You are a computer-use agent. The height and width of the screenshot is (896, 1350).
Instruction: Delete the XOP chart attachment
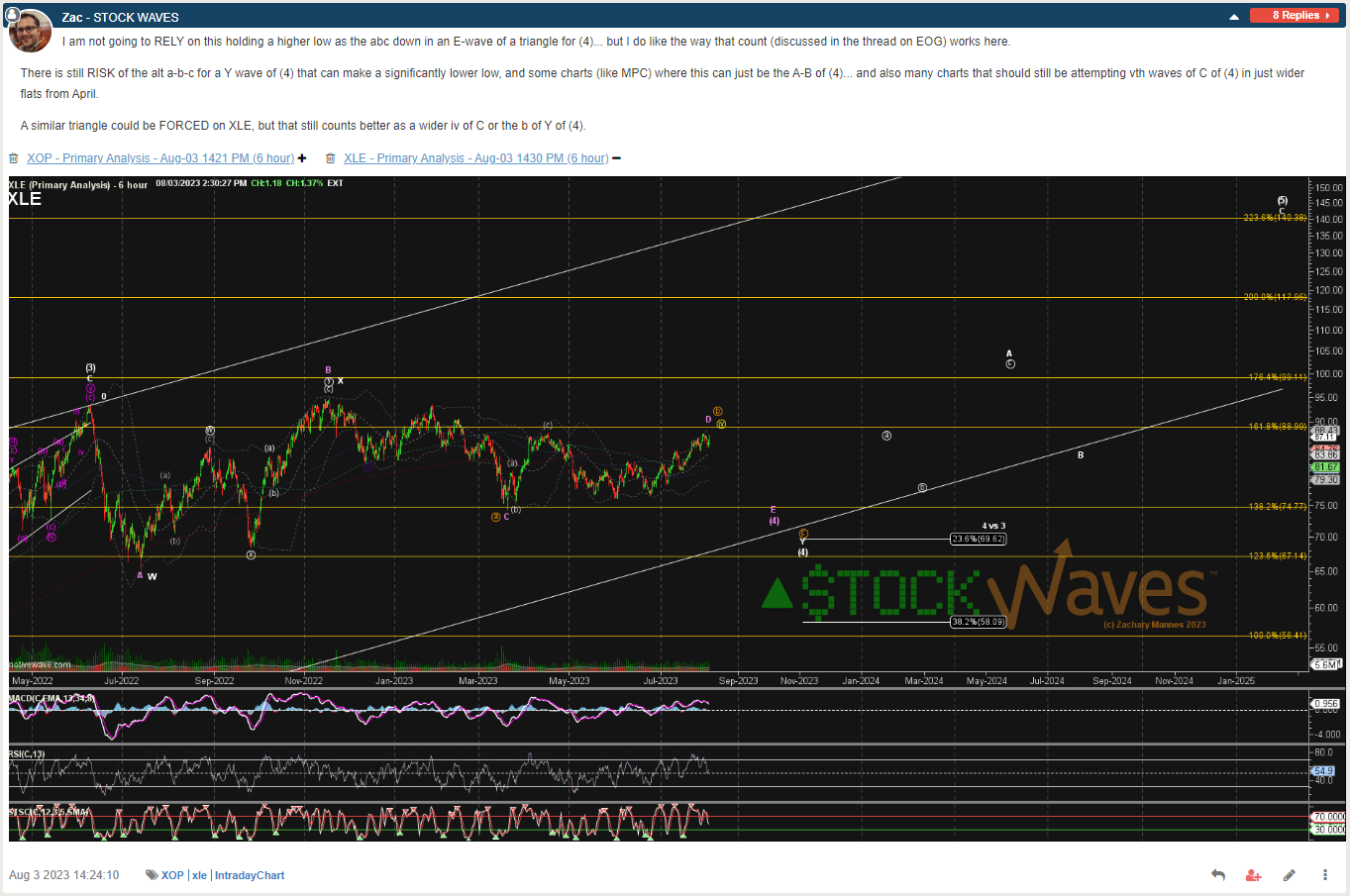pyautogui.click(x=14, y=158)
